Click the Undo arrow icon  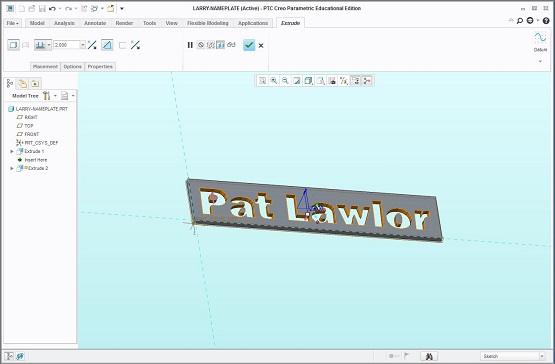[52, 8]
